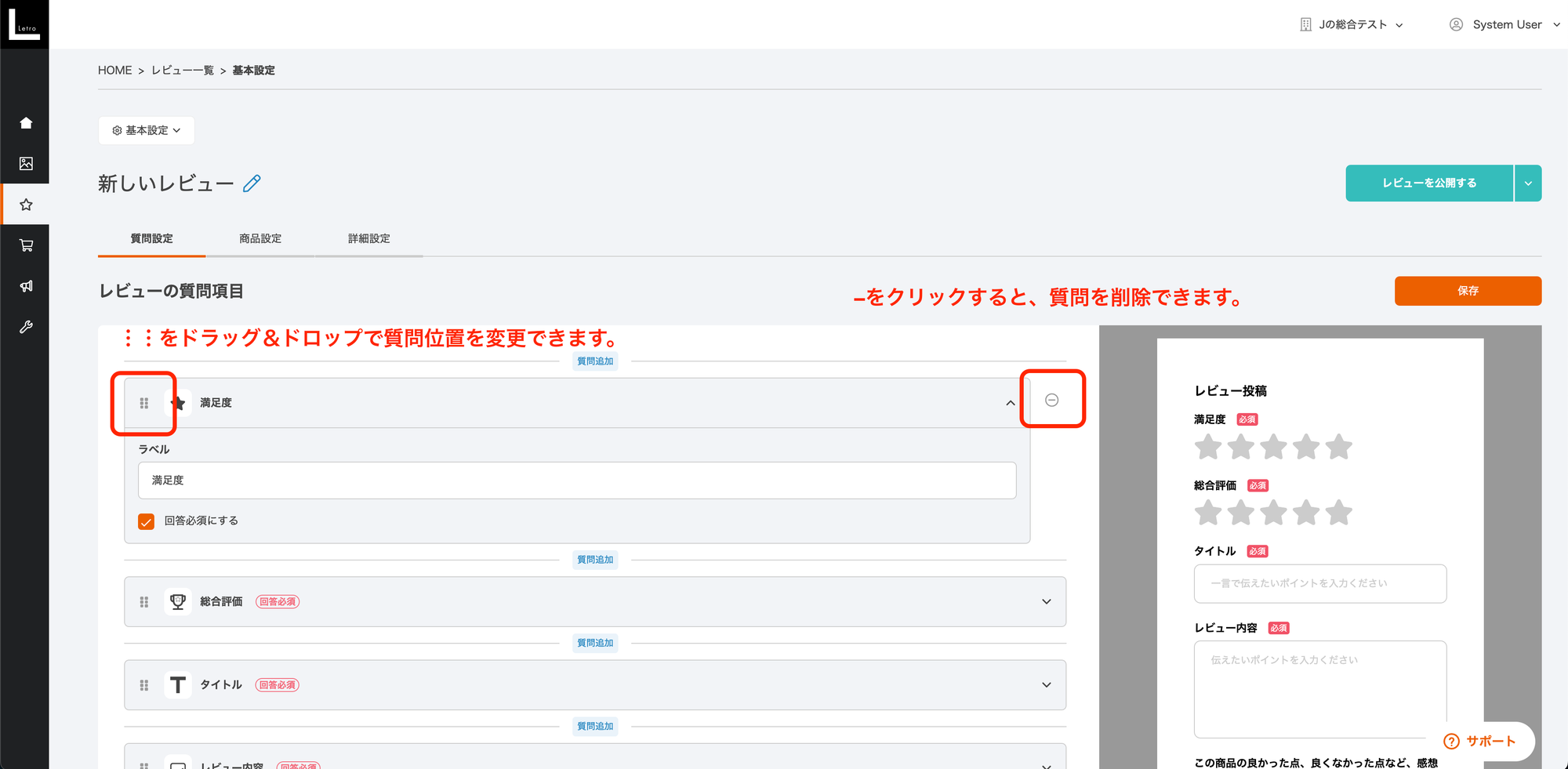
Task: Click the minus icon to delete 満足度 question
Action: coord(1051,401)
